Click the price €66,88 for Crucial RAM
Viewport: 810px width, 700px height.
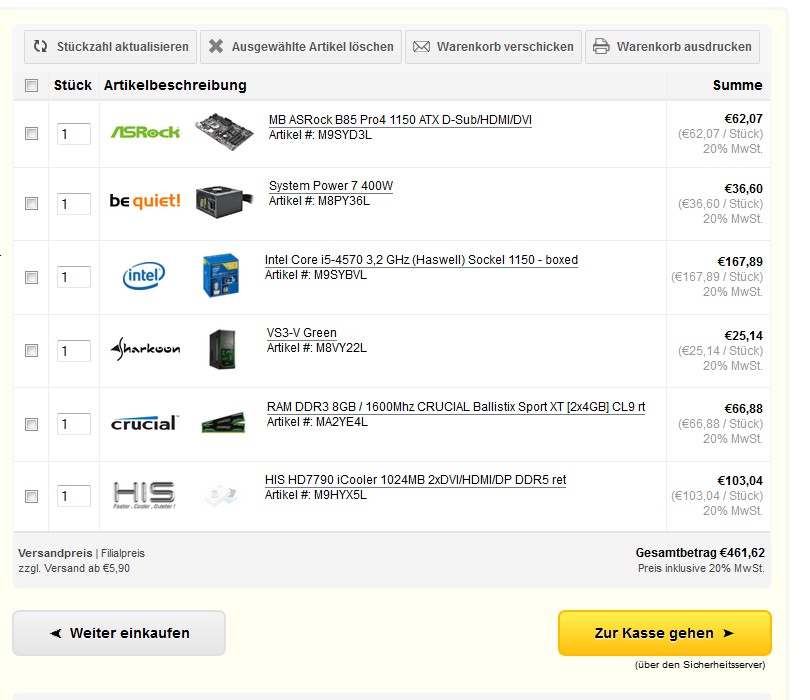point(743,409)
